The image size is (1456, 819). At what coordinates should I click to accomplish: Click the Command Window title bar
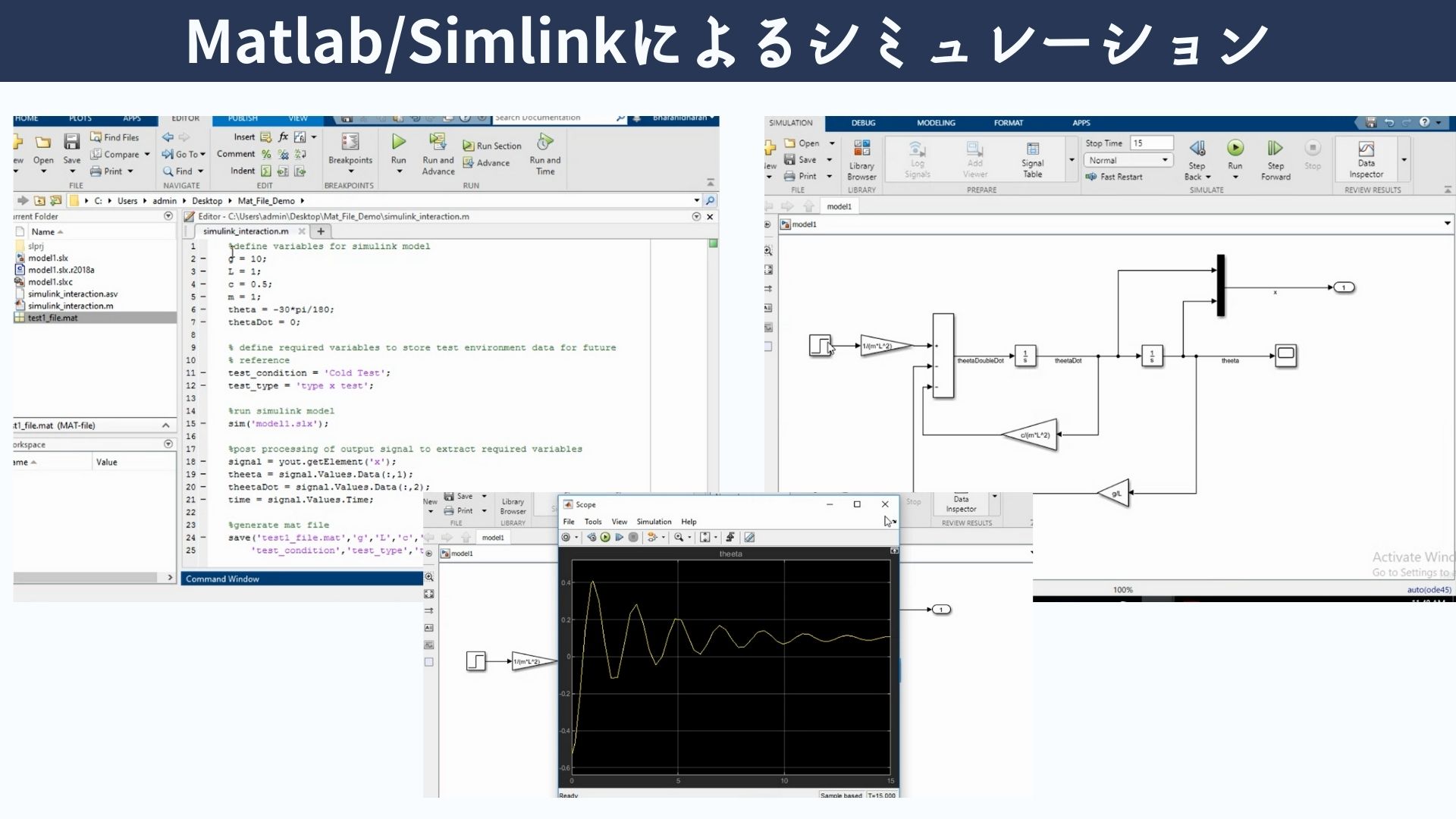(302, 579)
